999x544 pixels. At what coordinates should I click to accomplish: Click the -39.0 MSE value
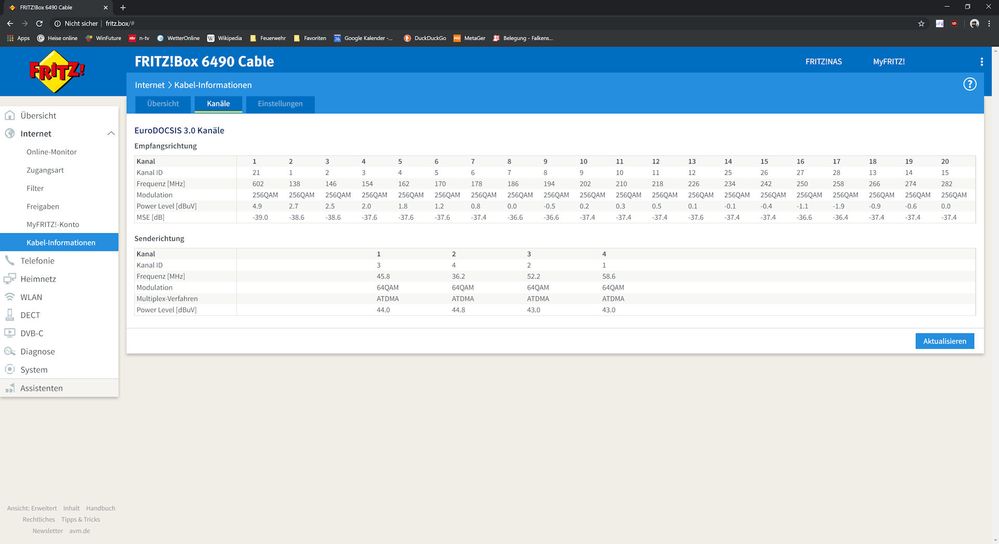(x=260, y=217)
